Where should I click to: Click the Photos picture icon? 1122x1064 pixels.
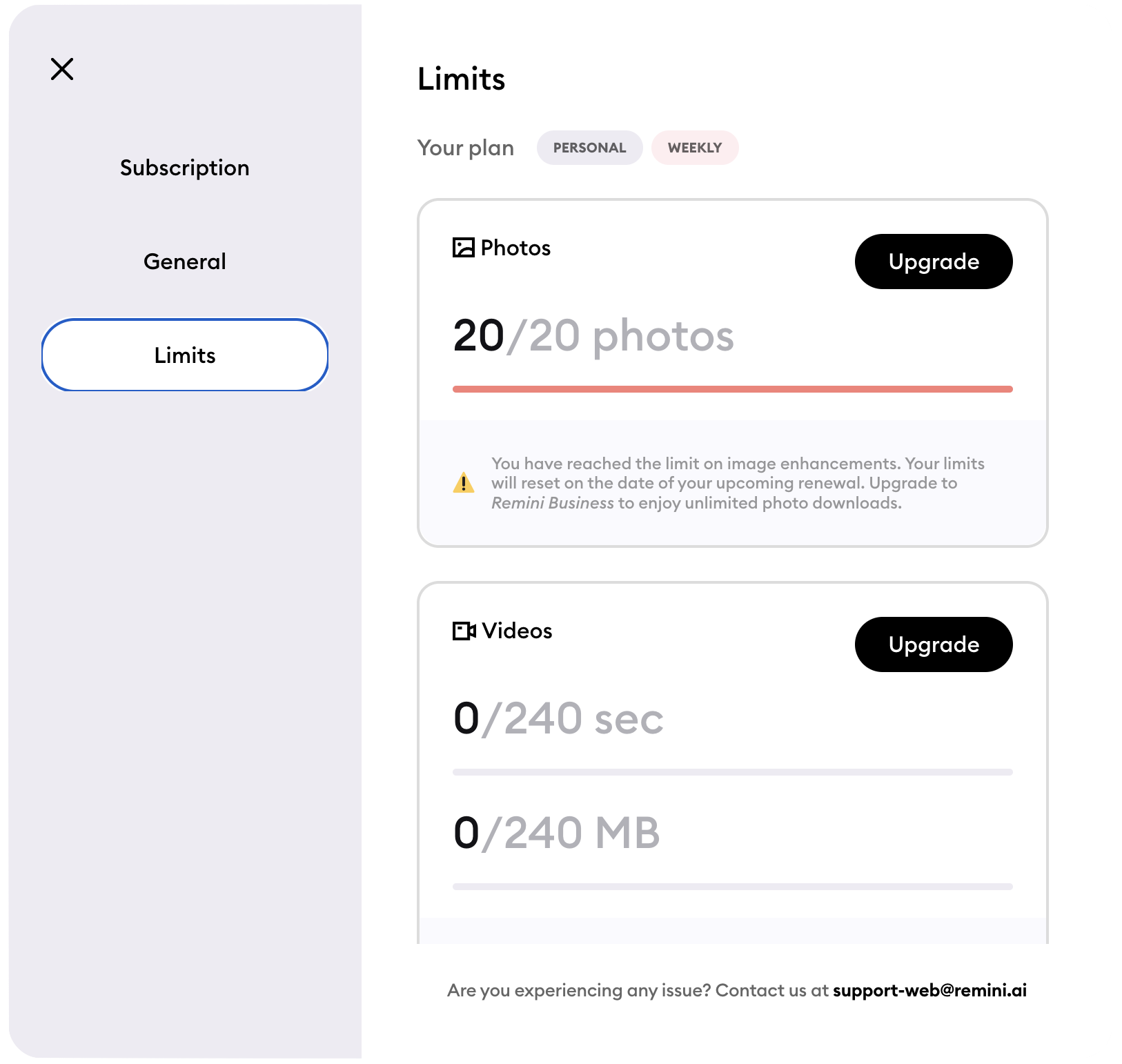[463, 248]
